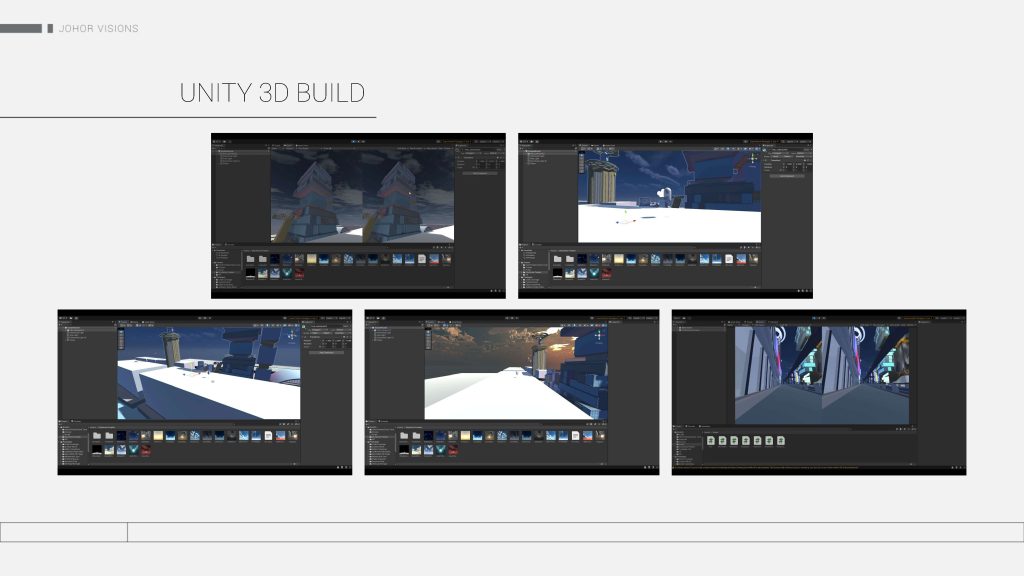Viewport: 1024px width, 576px height.
Task: Expand the scene root in the stereo tower window's Hierarchy
Action: pyautogui.click(x=218, y=150)
